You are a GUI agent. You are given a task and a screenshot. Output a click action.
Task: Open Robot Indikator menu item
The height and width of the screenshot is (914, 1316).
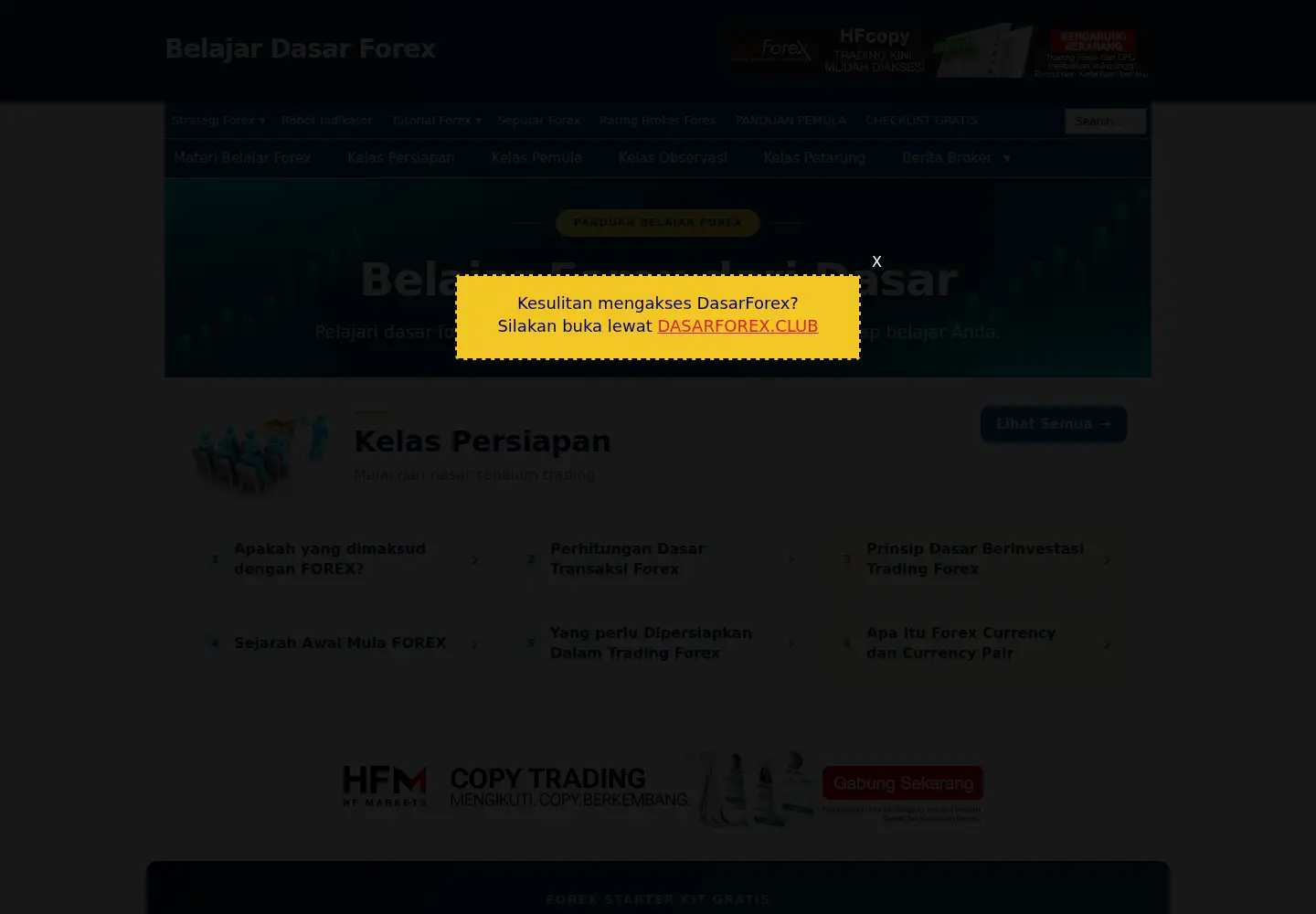pos(326,121)
